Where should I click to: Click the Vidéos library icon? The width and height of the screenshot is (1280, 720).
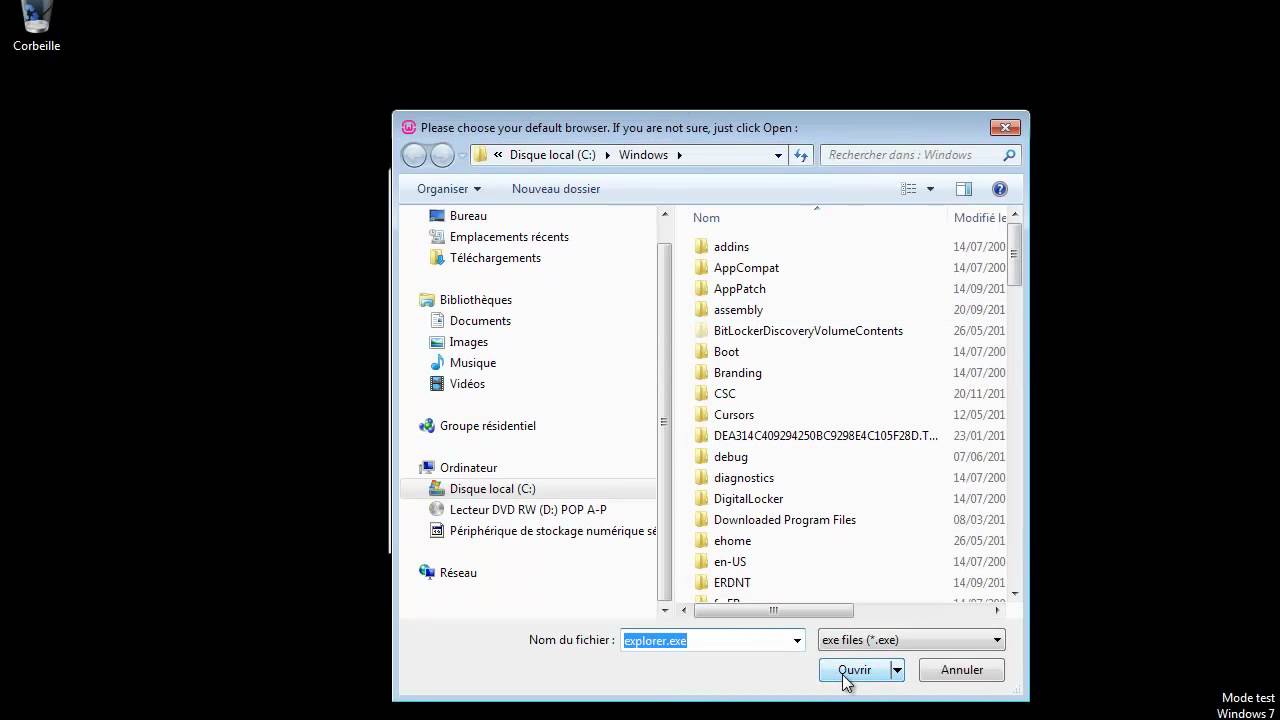tap(437, 384)
